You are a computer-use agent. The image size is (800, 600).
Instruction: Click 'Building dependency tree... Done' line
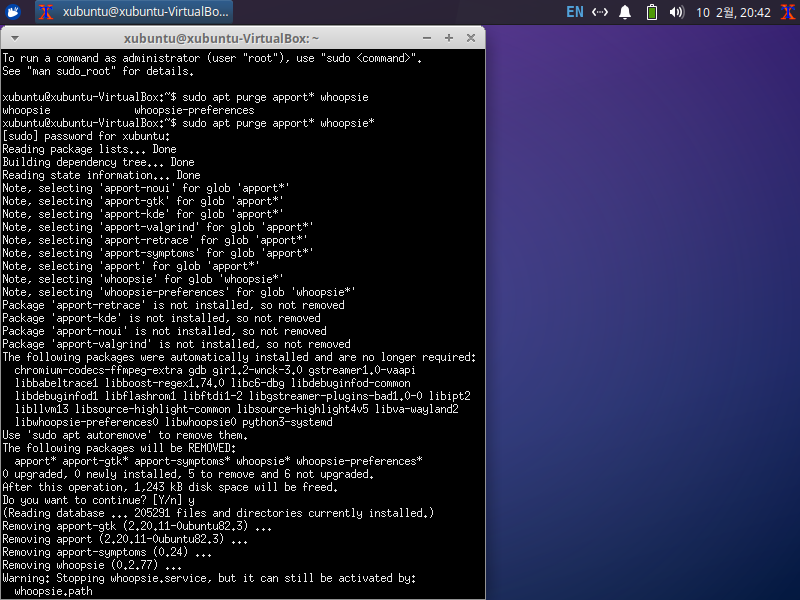click(98, 162)
